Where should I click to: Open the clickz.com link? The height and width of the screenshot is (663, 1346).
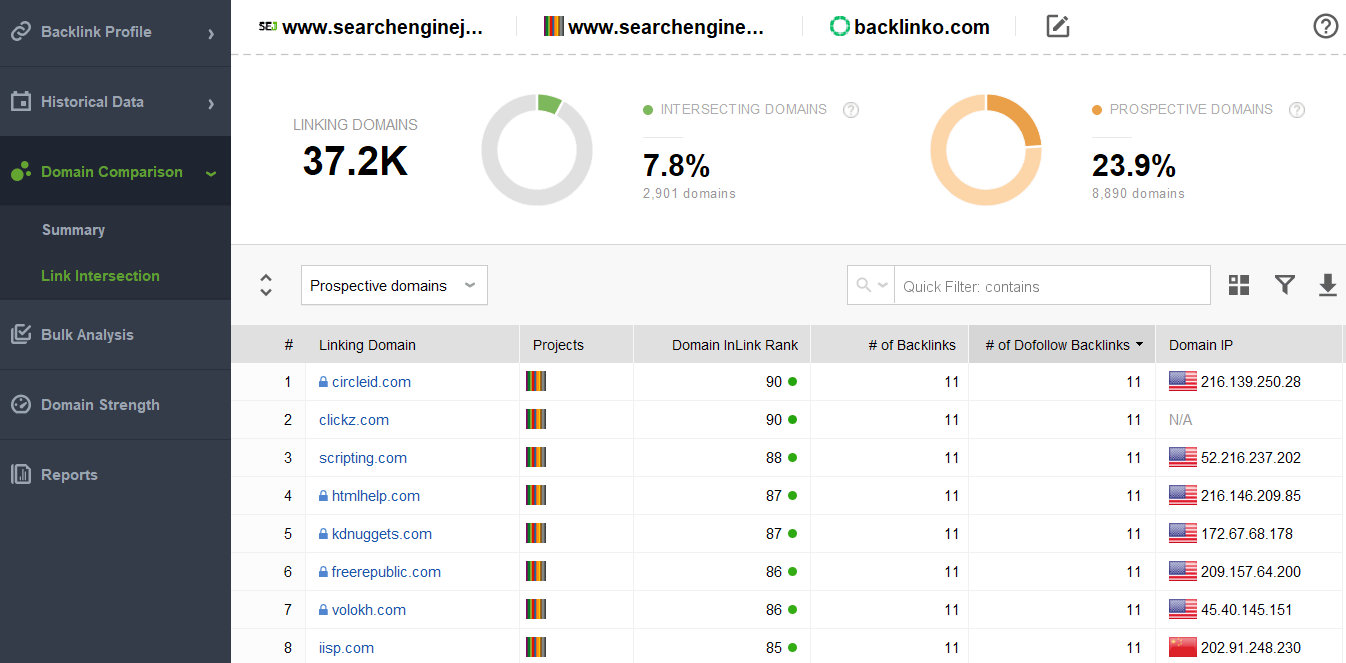[x=354, y=420]
